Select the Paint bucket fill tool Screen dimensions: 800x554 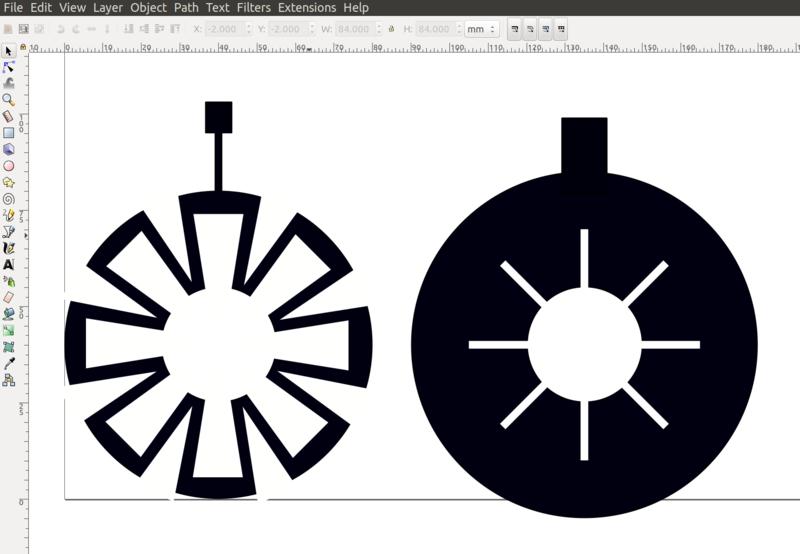[x=8, y=314]
